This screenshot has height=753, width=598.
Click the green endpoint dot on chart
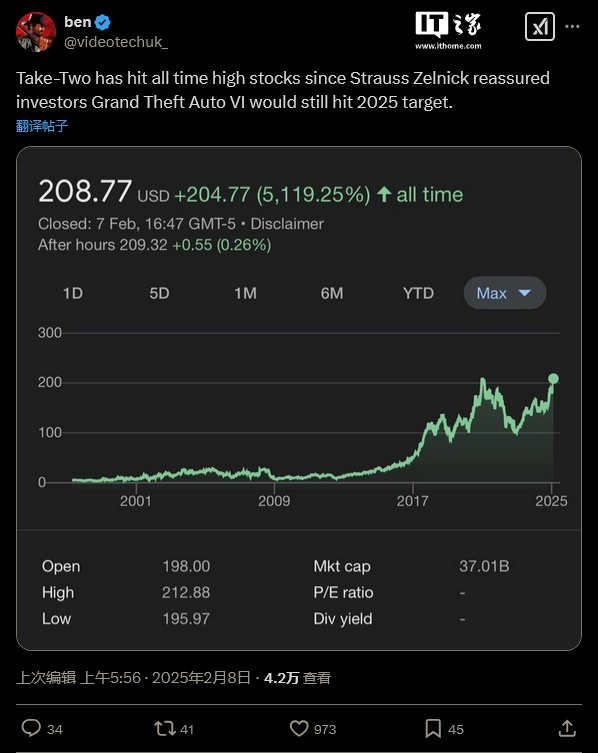pos(553,379)
